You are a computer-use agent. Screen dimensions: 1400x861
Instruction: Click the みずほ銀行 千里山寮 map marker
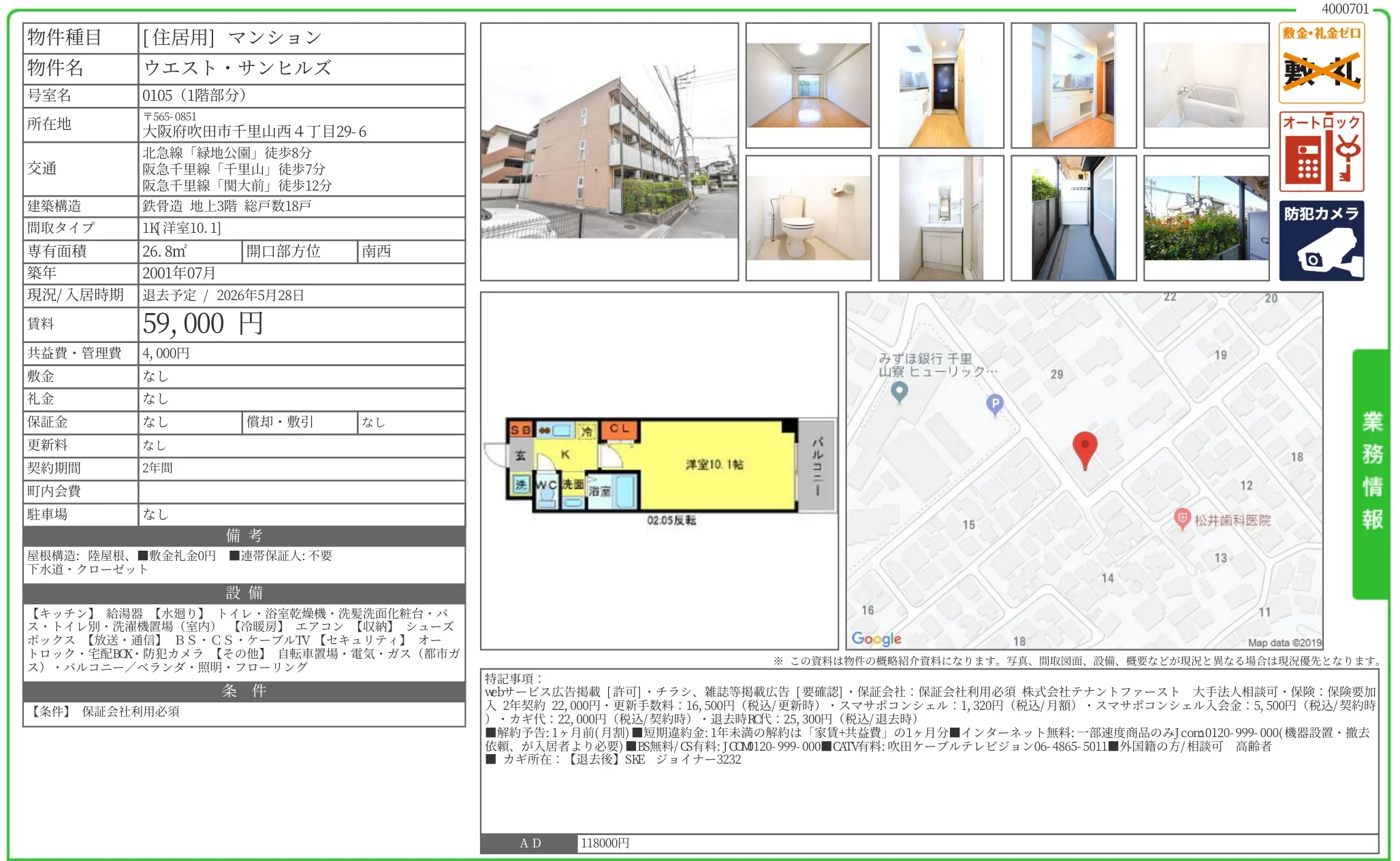tap(899, 393)
